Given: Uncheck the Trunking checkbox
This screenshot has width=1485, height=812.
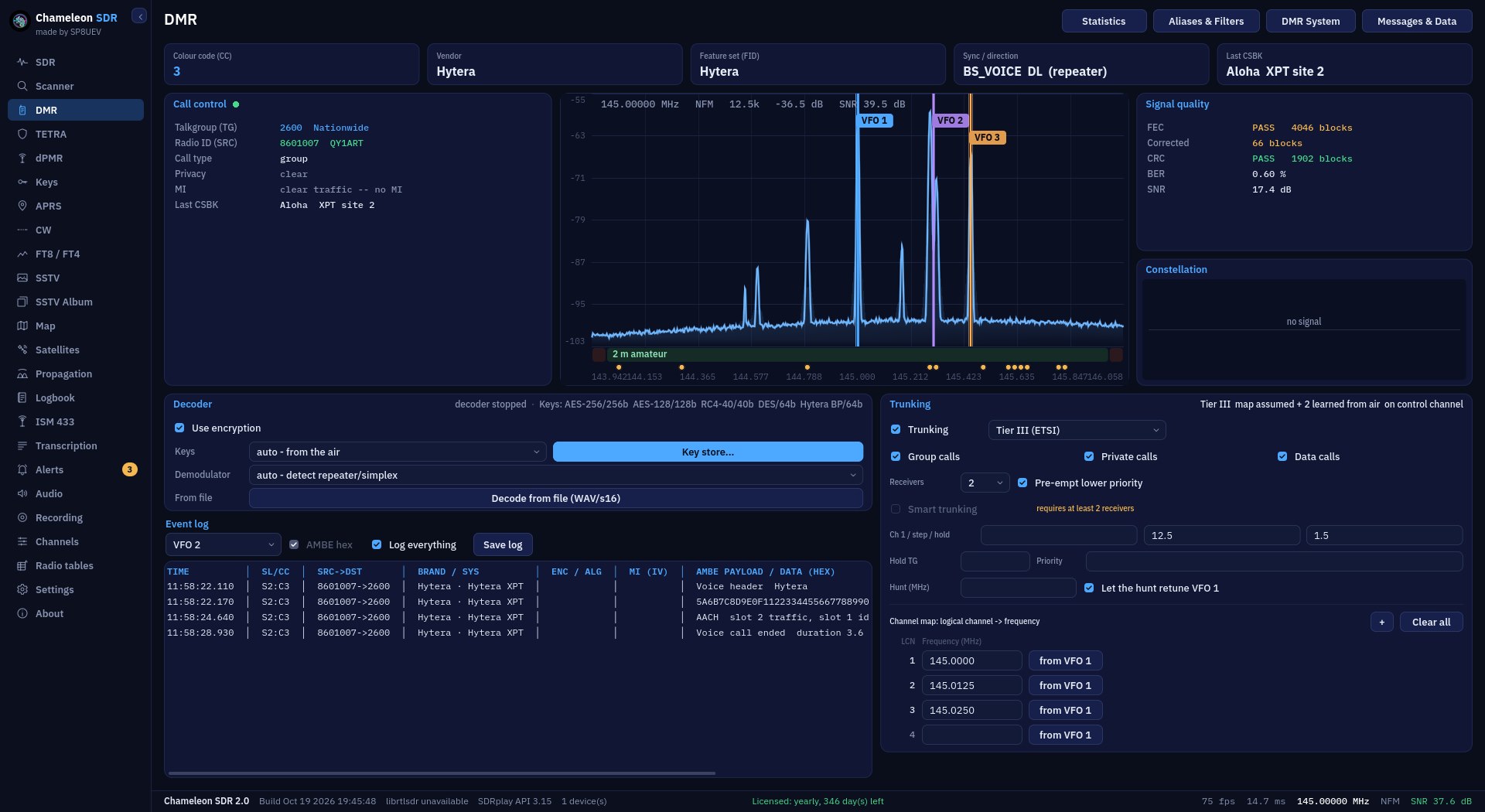Looking at the screenshot, I should [896, 429].
